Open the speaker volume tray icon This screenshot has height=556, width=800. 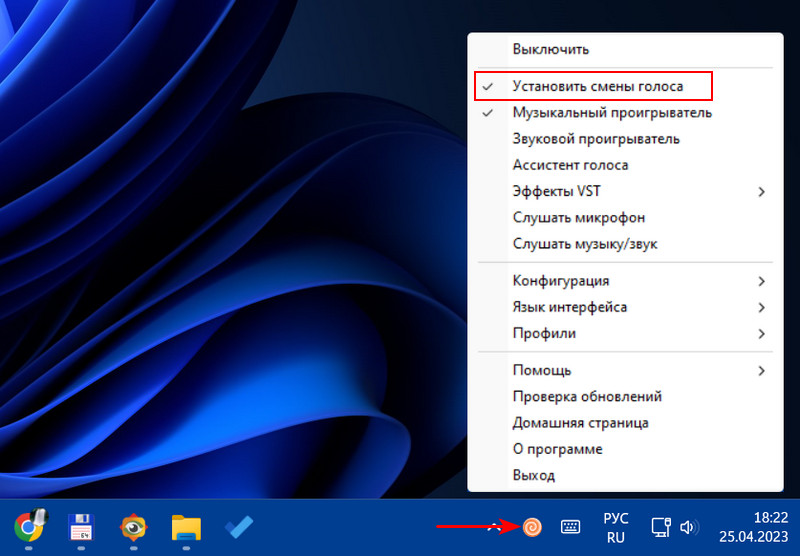pos(690,527)
